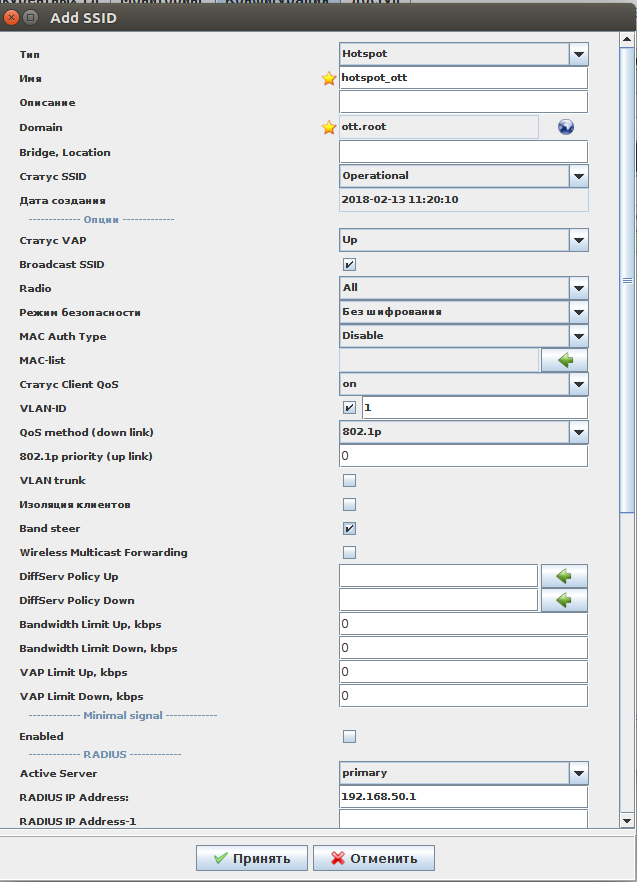Click the star icon beside the Имя field

point(329,78)
